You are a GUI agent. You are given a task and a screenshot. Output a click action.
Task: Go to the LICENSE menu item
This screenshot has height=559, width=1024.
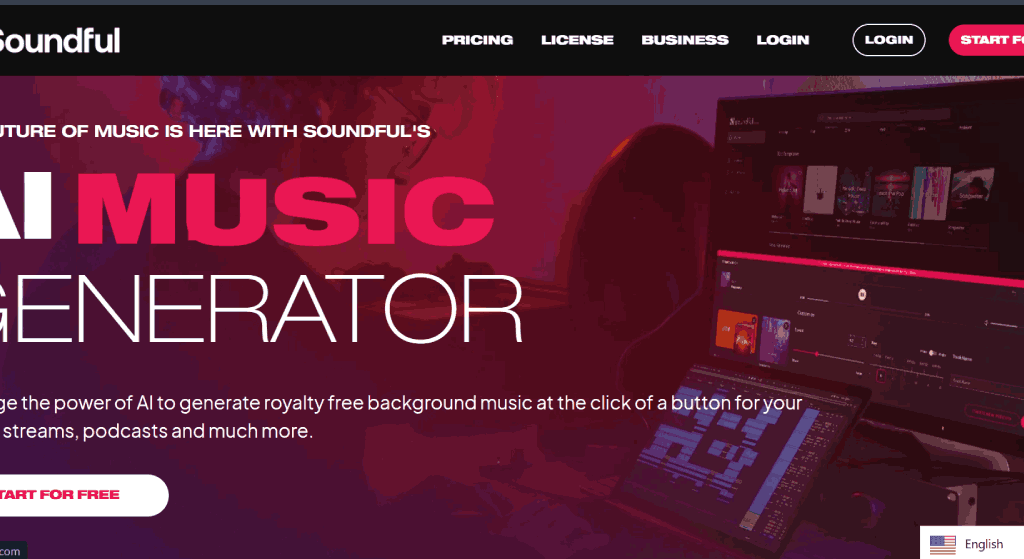pos(577,40)
